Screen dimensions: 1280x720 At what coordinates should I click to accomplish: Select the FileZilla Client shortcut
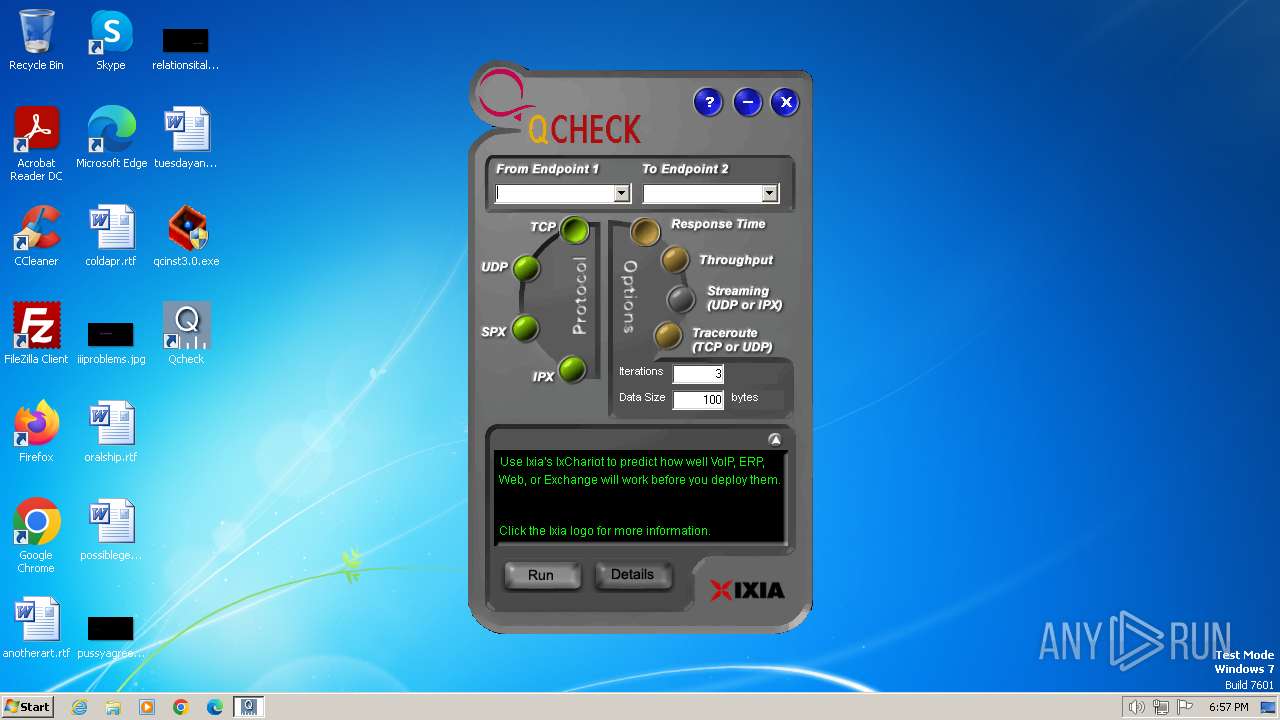[x=36, y=334]
